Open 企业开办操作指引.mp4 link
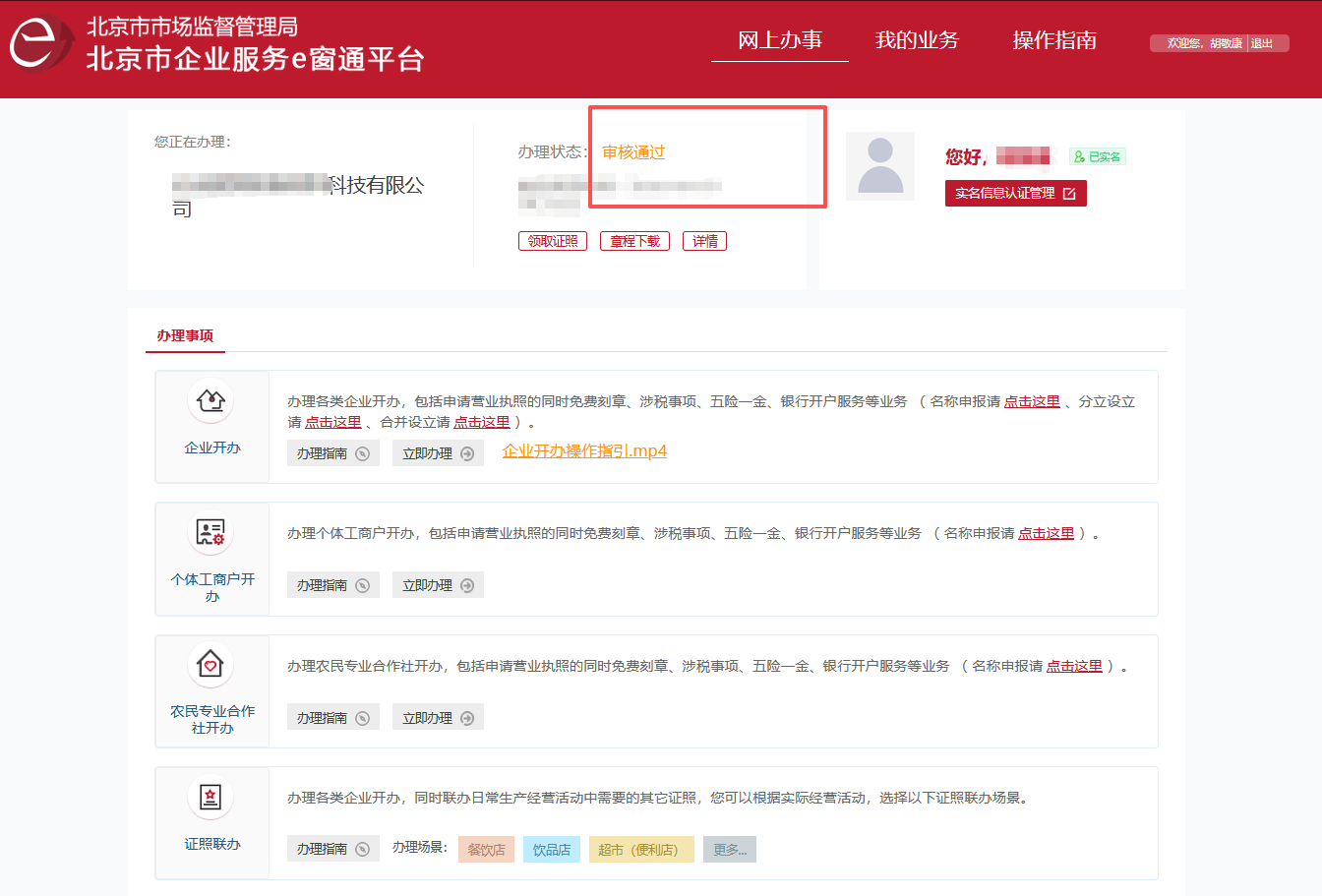Image resolution: width=1322 pixels, height=896 pixels. 584,451
